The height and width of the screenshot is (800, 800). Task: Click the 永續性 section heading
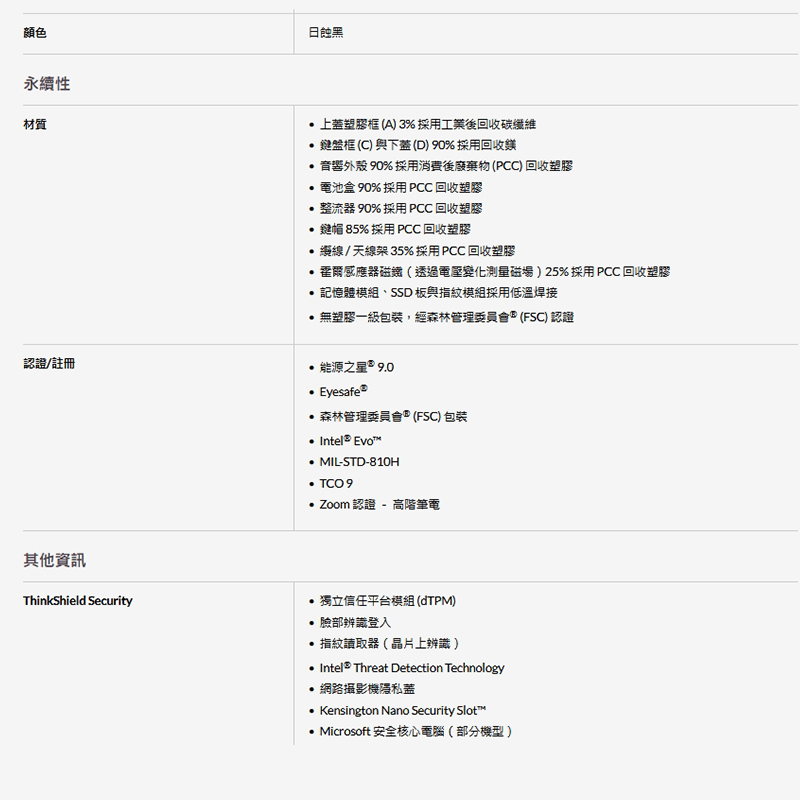pos(47,84)
